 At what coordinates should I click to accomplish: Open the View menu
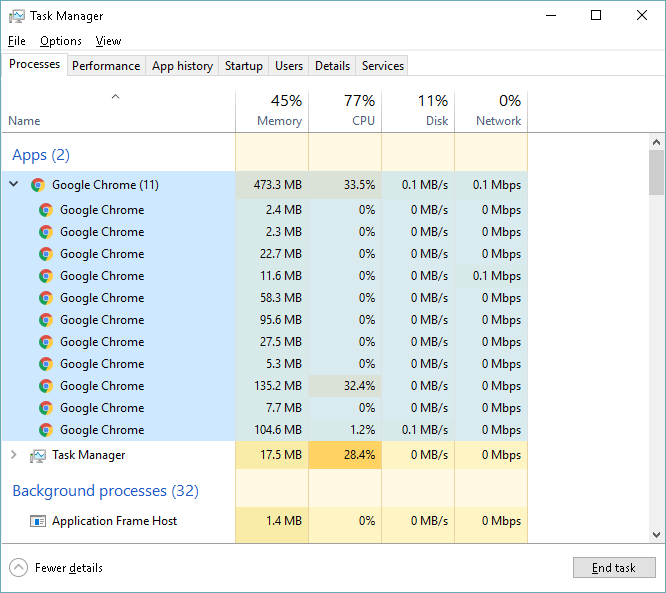tap(108, 41)
